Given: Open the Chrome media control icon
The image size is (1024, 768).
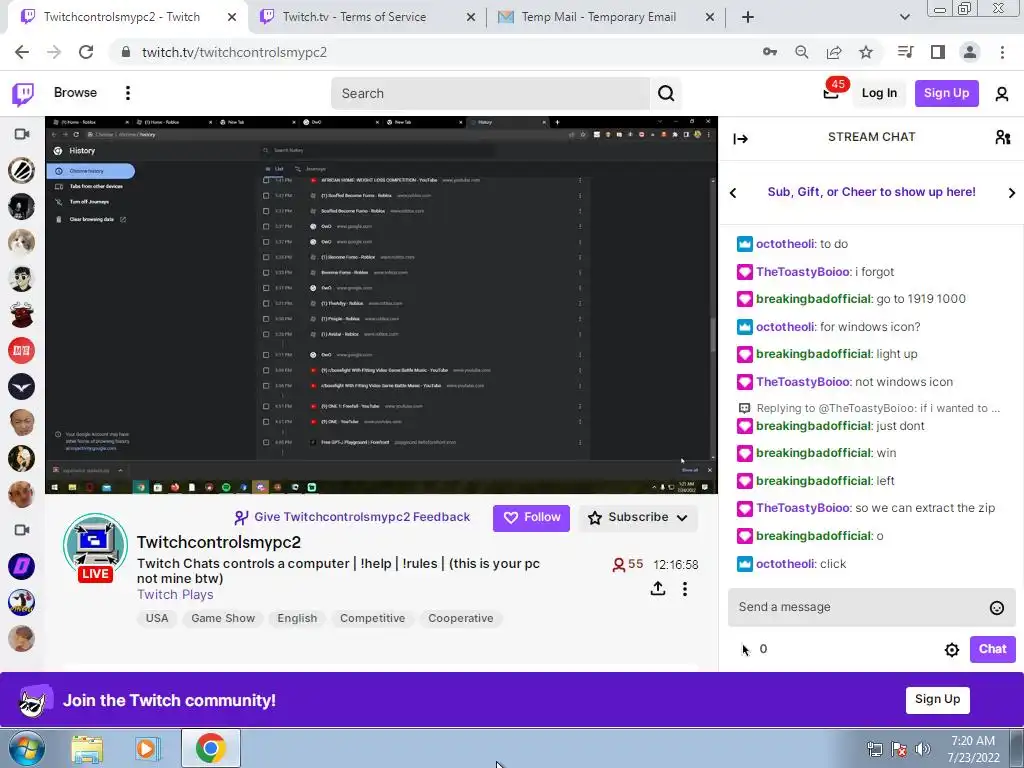Looking at the screenshot, I should (x=906, y=52).
